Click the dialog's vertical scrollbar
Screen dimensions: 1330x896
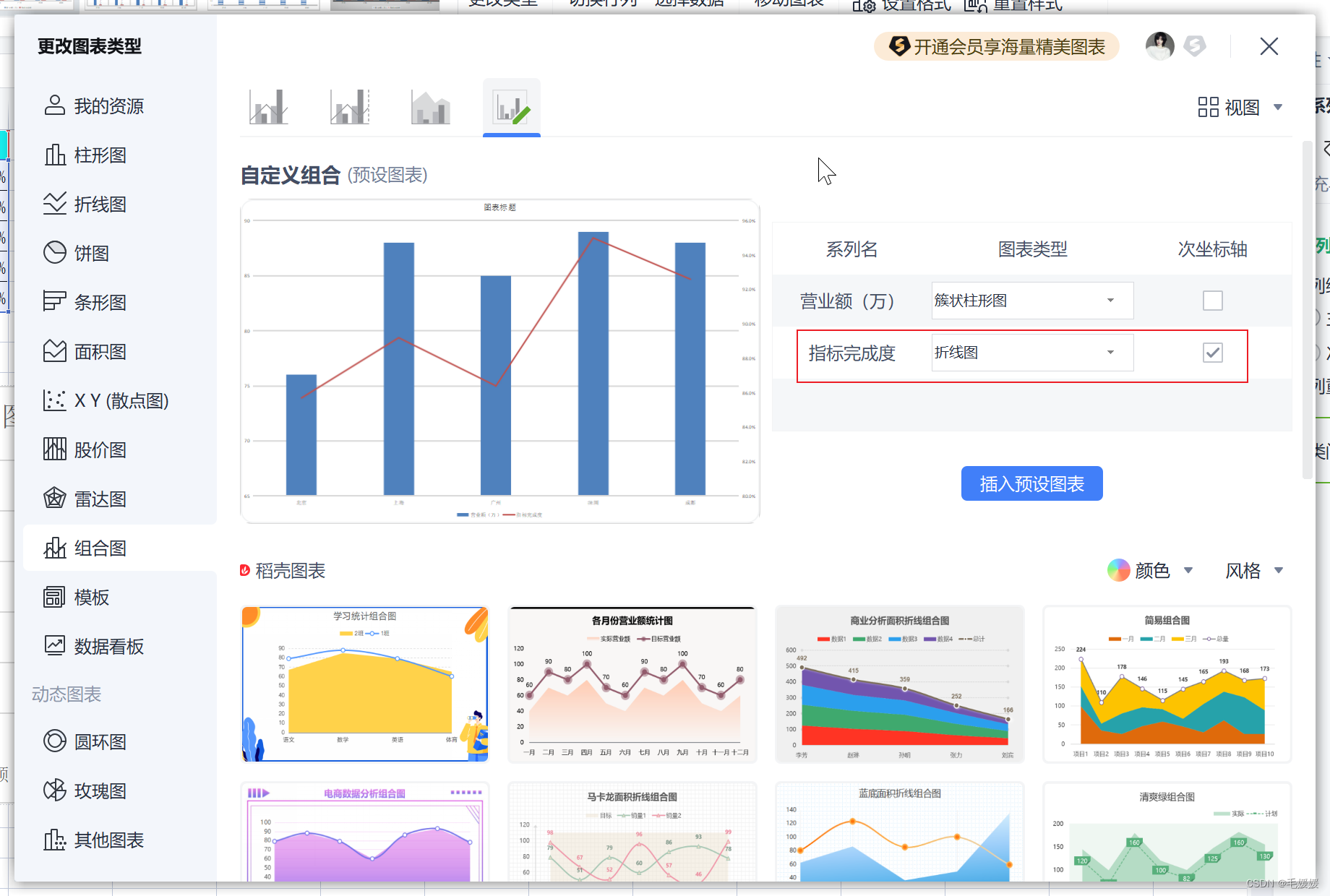[1307, 311]
